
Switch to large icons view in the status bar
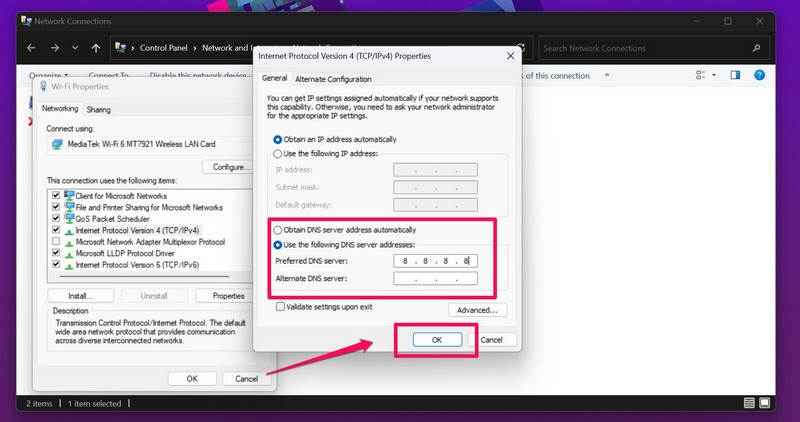(764, 403)
